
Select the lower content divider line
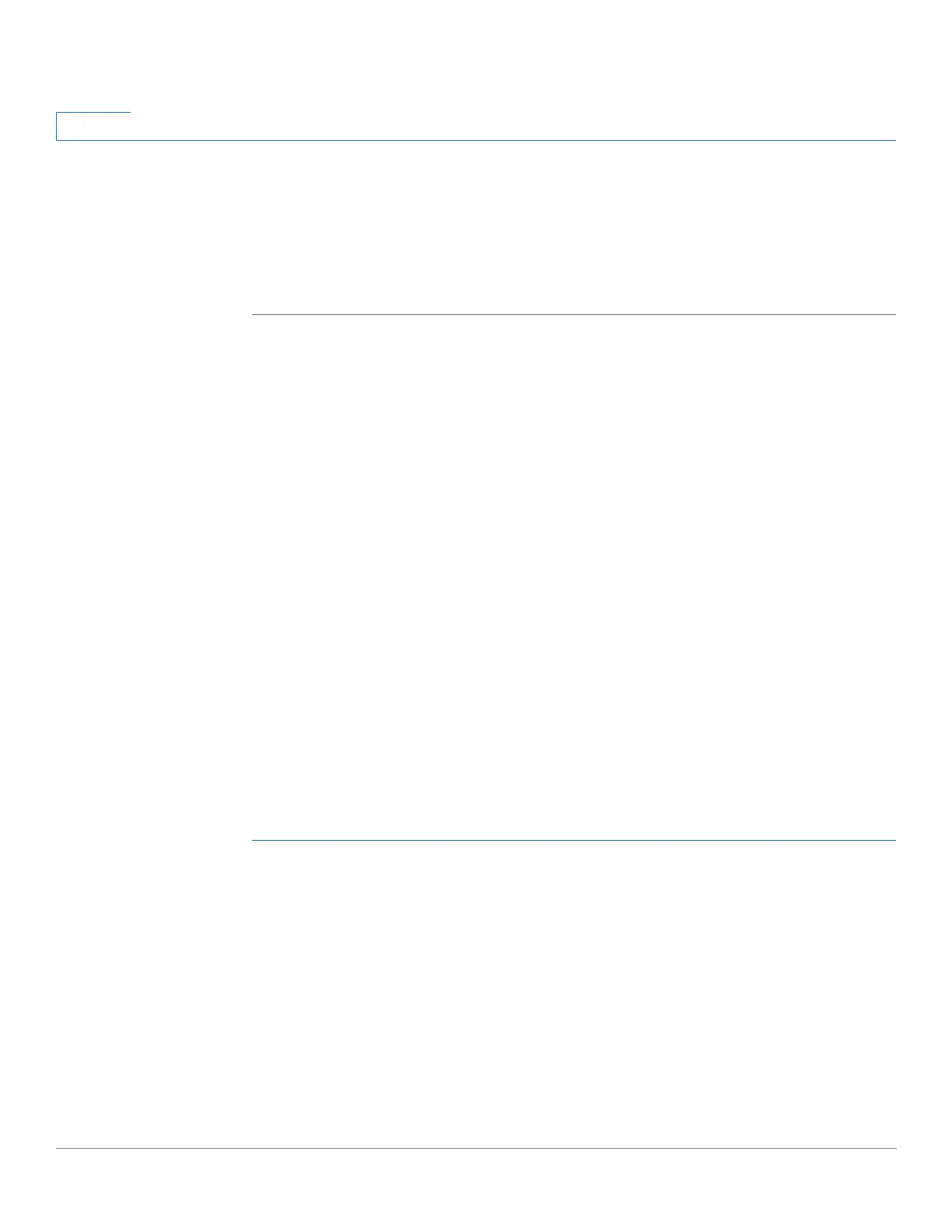[x=574, y=840]
